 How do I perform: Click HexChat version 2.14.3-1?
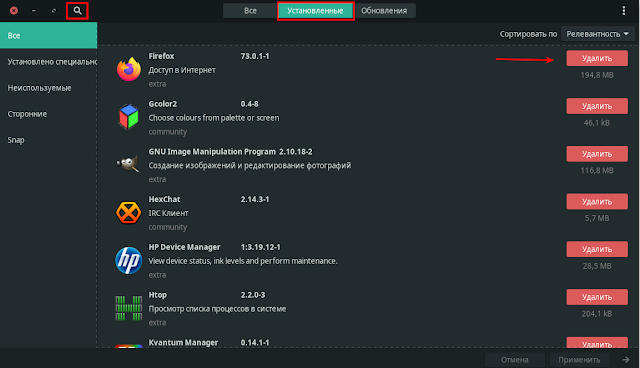click(255, 200)
